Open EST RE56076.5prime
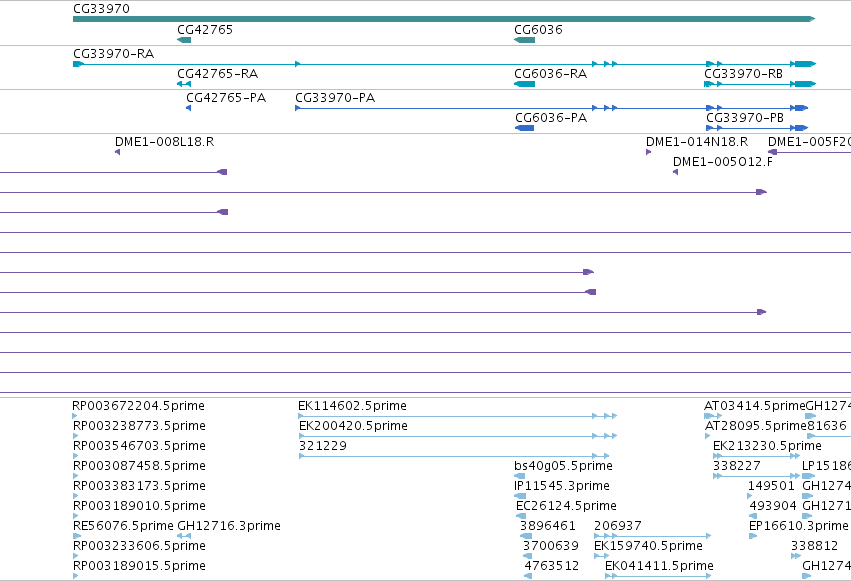The height and width of the screenshot is (581, 851). 124,526
